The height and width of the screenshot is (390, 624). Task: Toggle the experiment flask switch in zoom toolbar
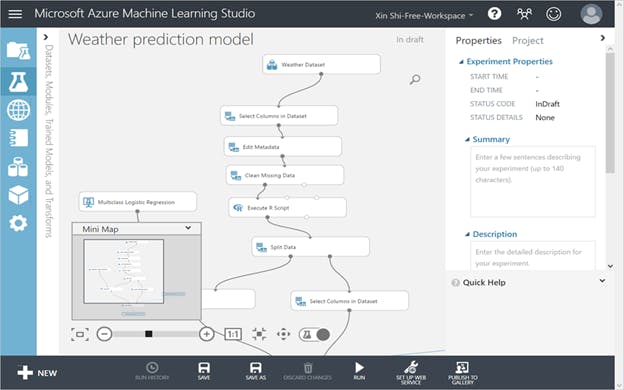(314, 335)
